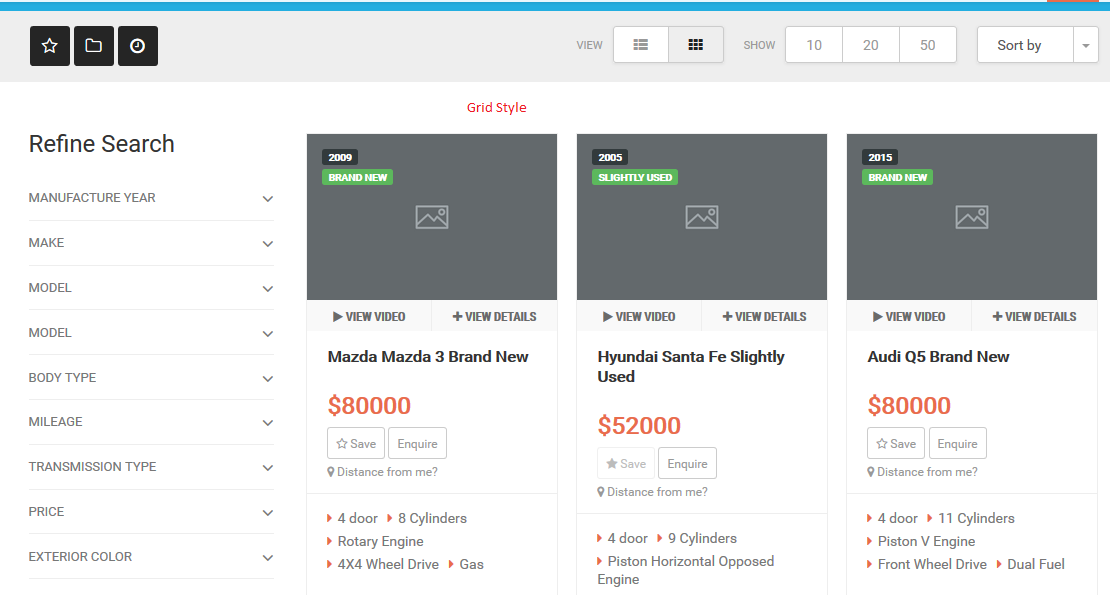Switch to grid view icon
This screenshot has width=1110, height=595.
pyautogui.click(x=696, y=45)
